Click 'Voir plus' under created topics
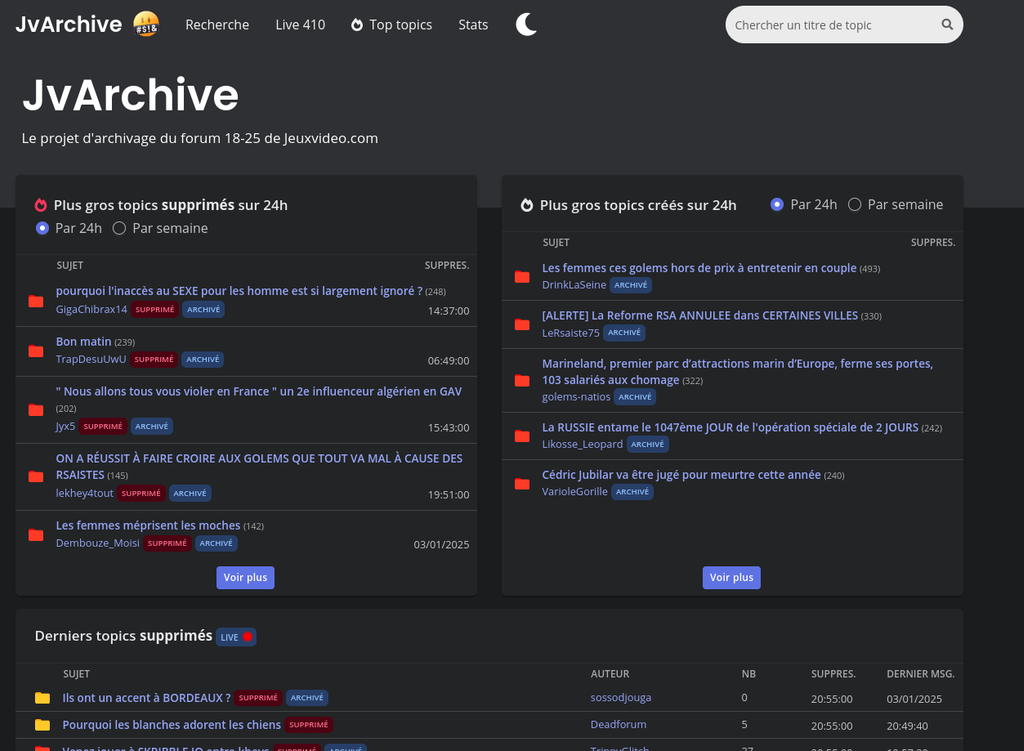 click(731, 578)
